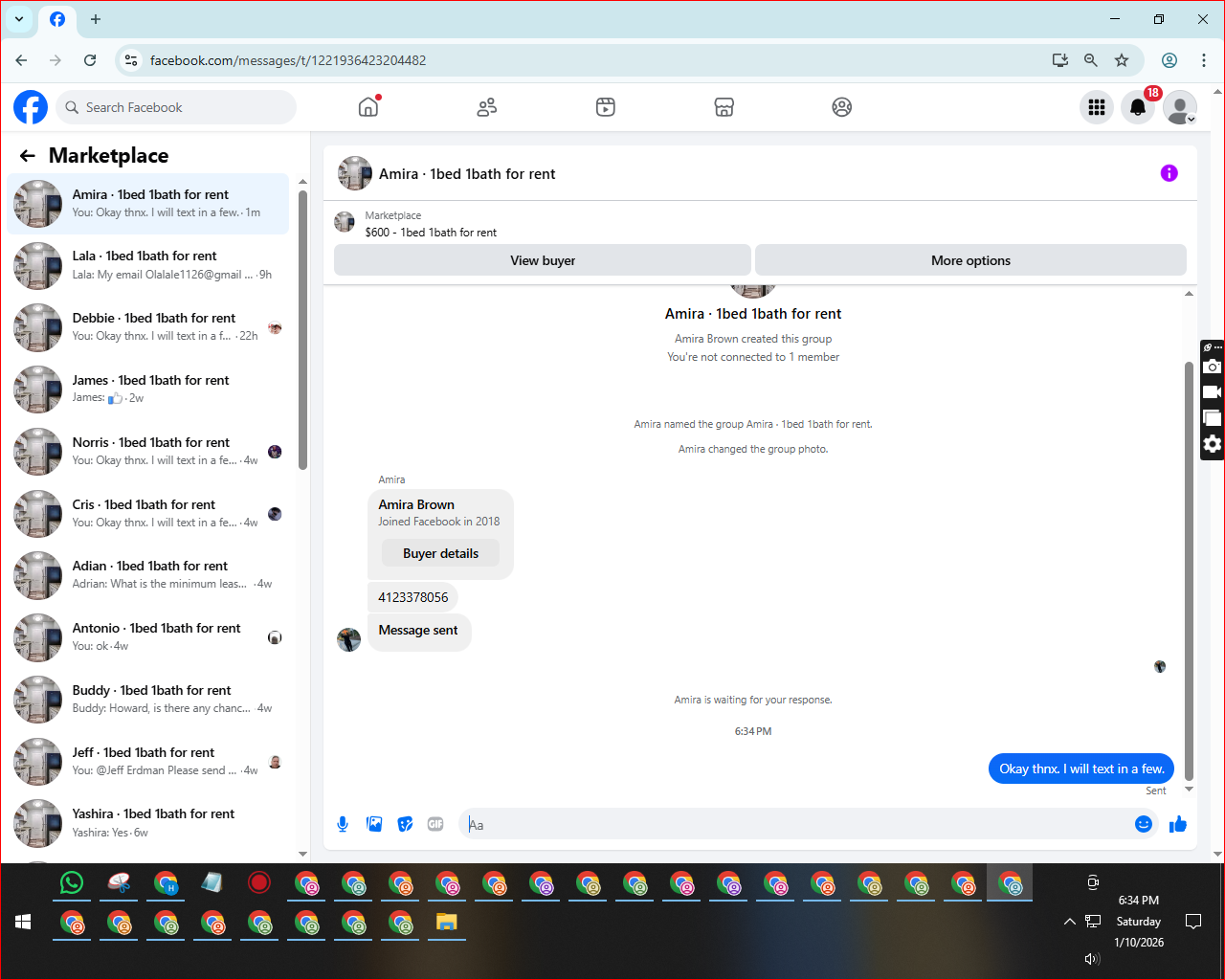Open the account profile avatar menu
1225x980 pixels.
click(1180, 107)
